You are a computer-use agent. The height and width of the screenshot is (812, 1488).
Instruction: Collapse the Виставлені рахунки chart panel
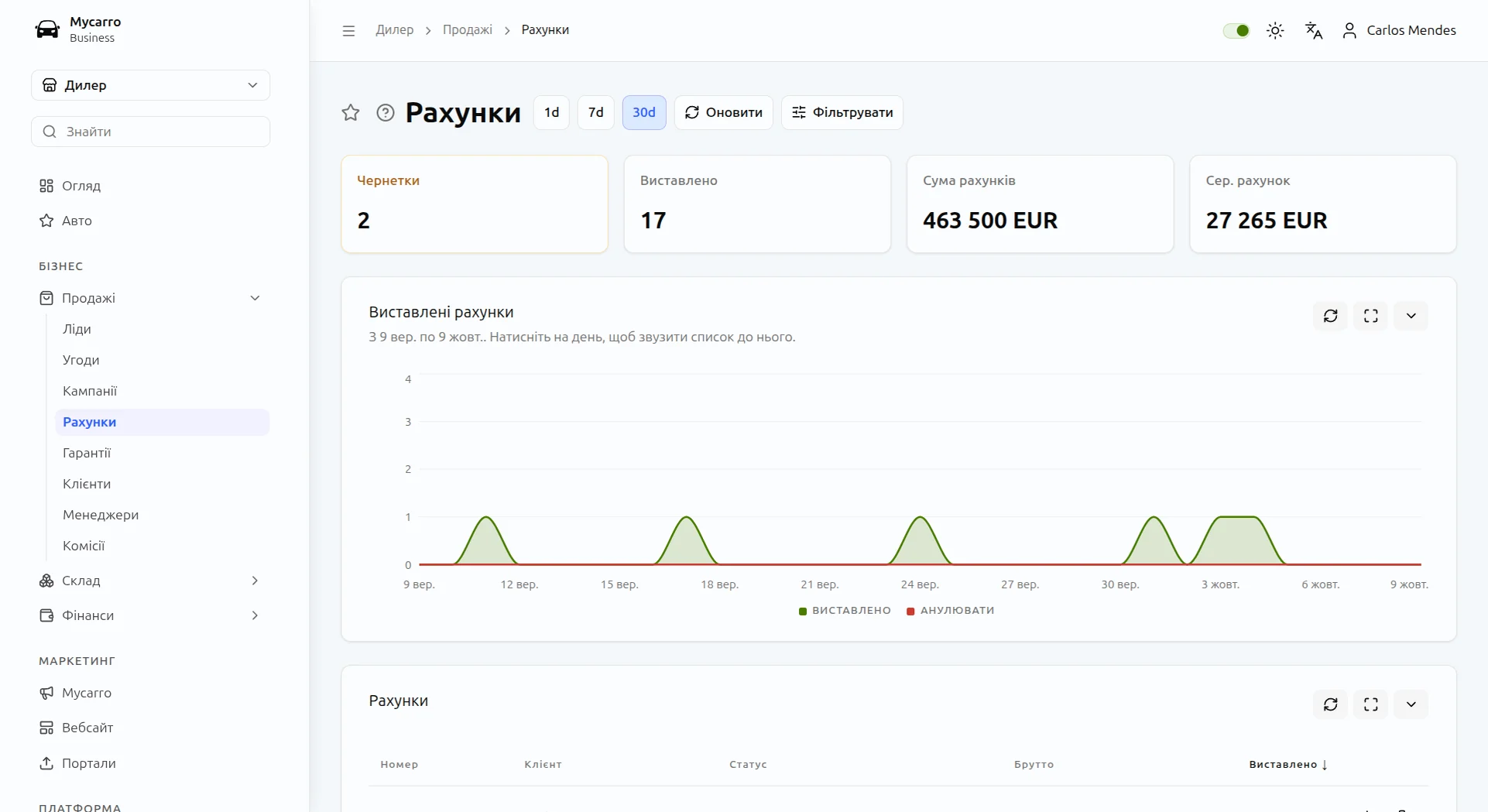pyautogui.click(x=1411, y=316)
